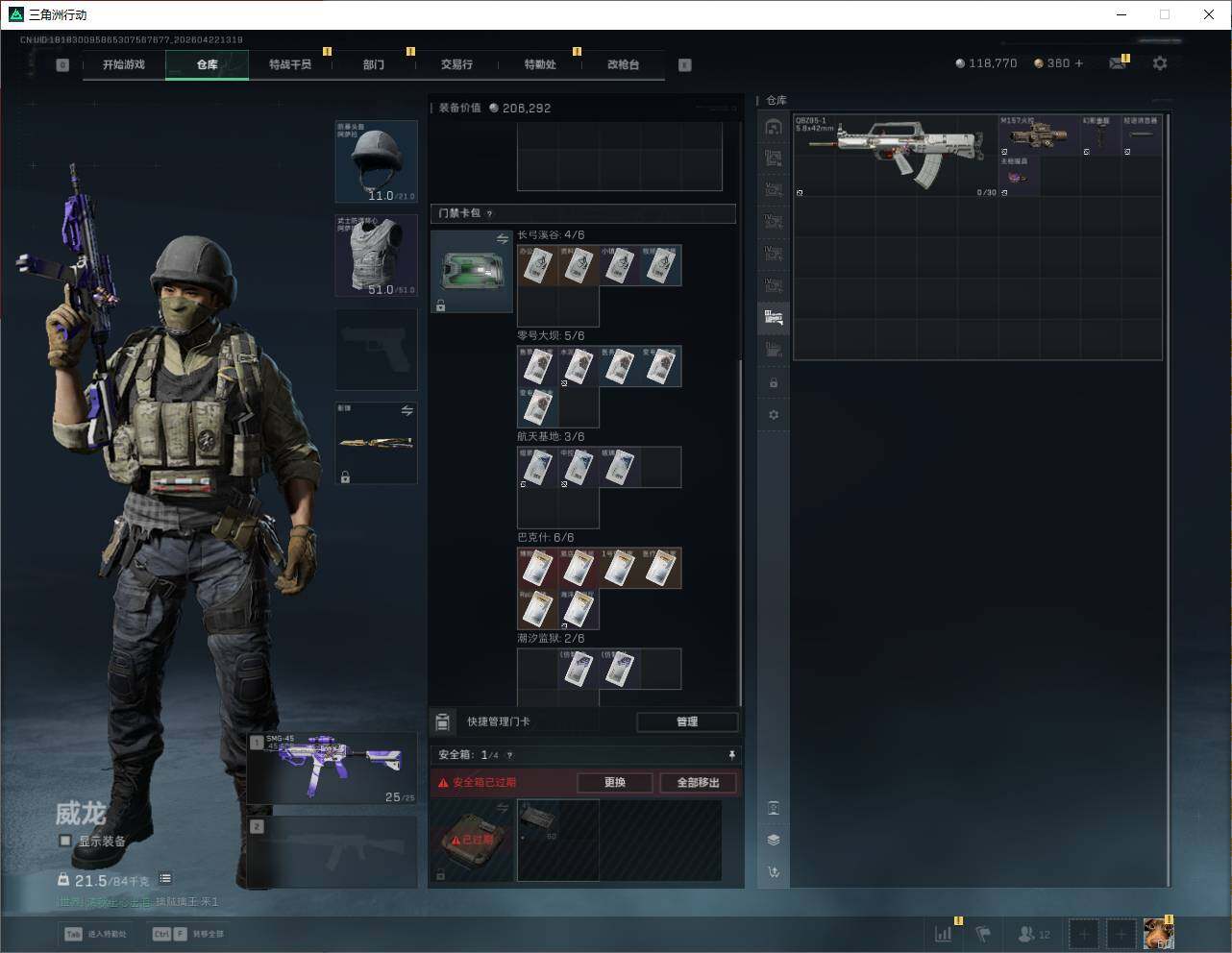Image resolution: width=1232 pixels, height=953 pixels.
Task: Toggle the 显示装备 checkbox
Action: click(x=65, y=841)
